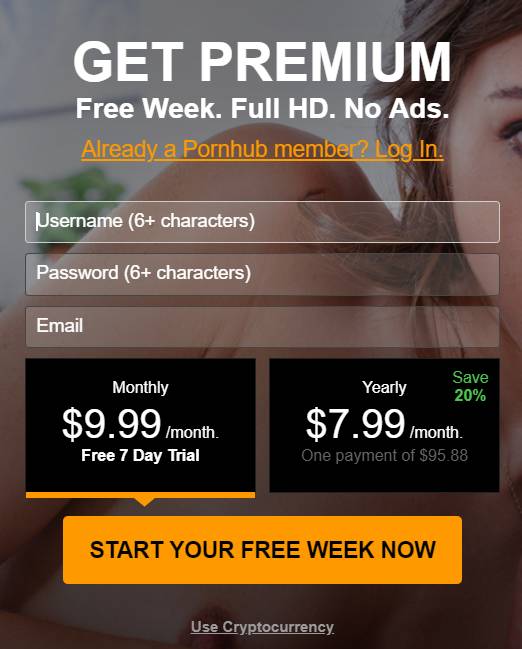
Task: Click into the Email field
Action: coord(262,327)
